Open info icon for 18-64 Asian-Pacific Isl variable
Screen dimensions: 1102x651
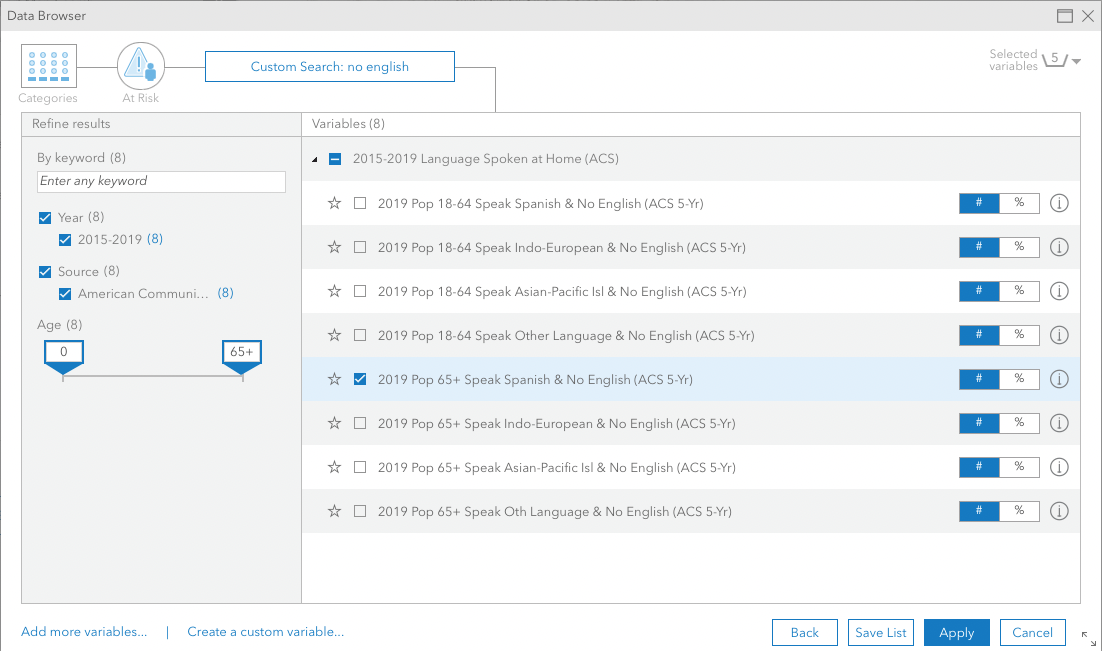point(1059,291)
